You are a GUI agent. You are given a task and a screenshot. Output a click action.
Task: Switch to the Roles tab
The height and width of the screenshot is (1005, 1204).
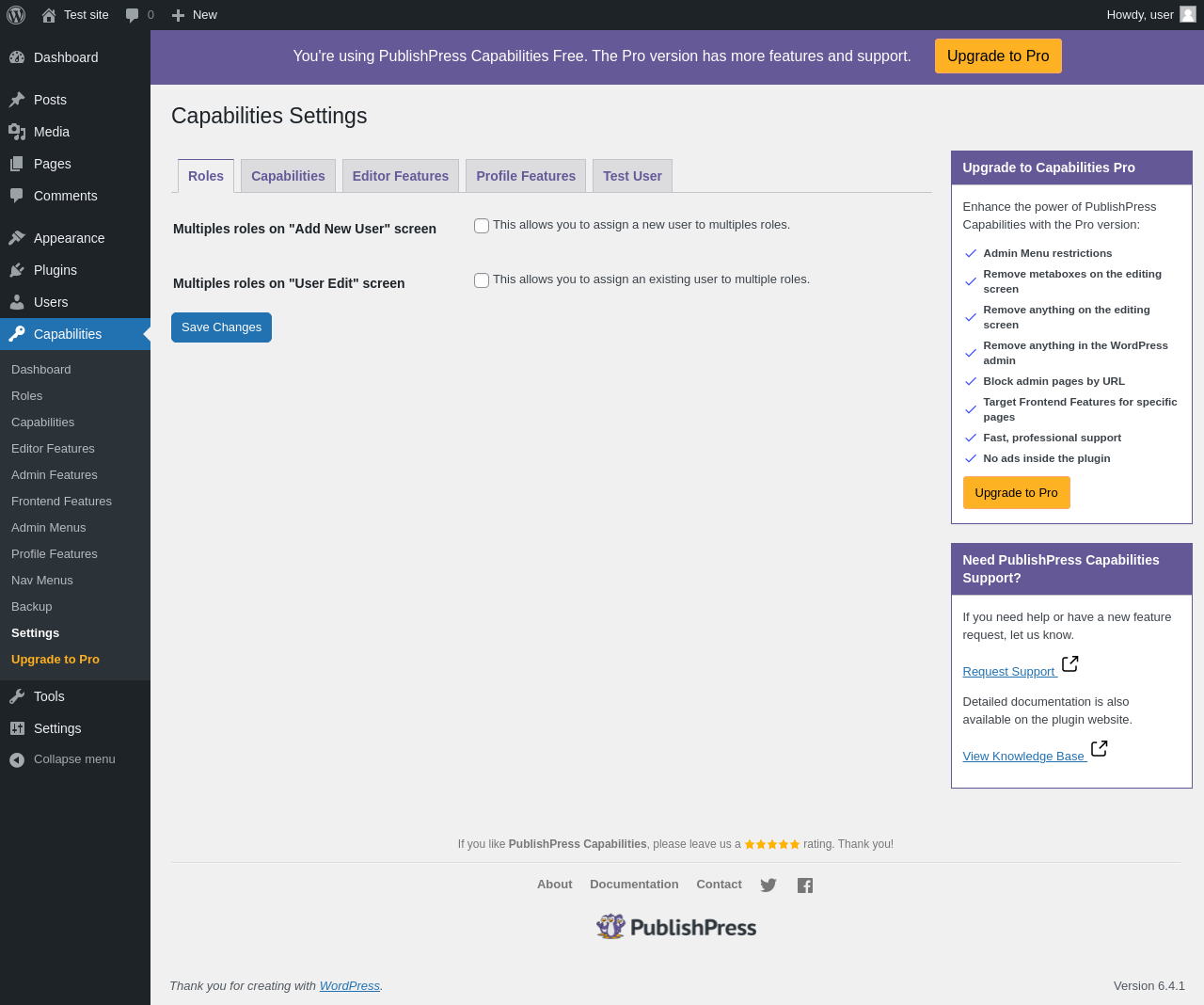[x=206, y=176]
